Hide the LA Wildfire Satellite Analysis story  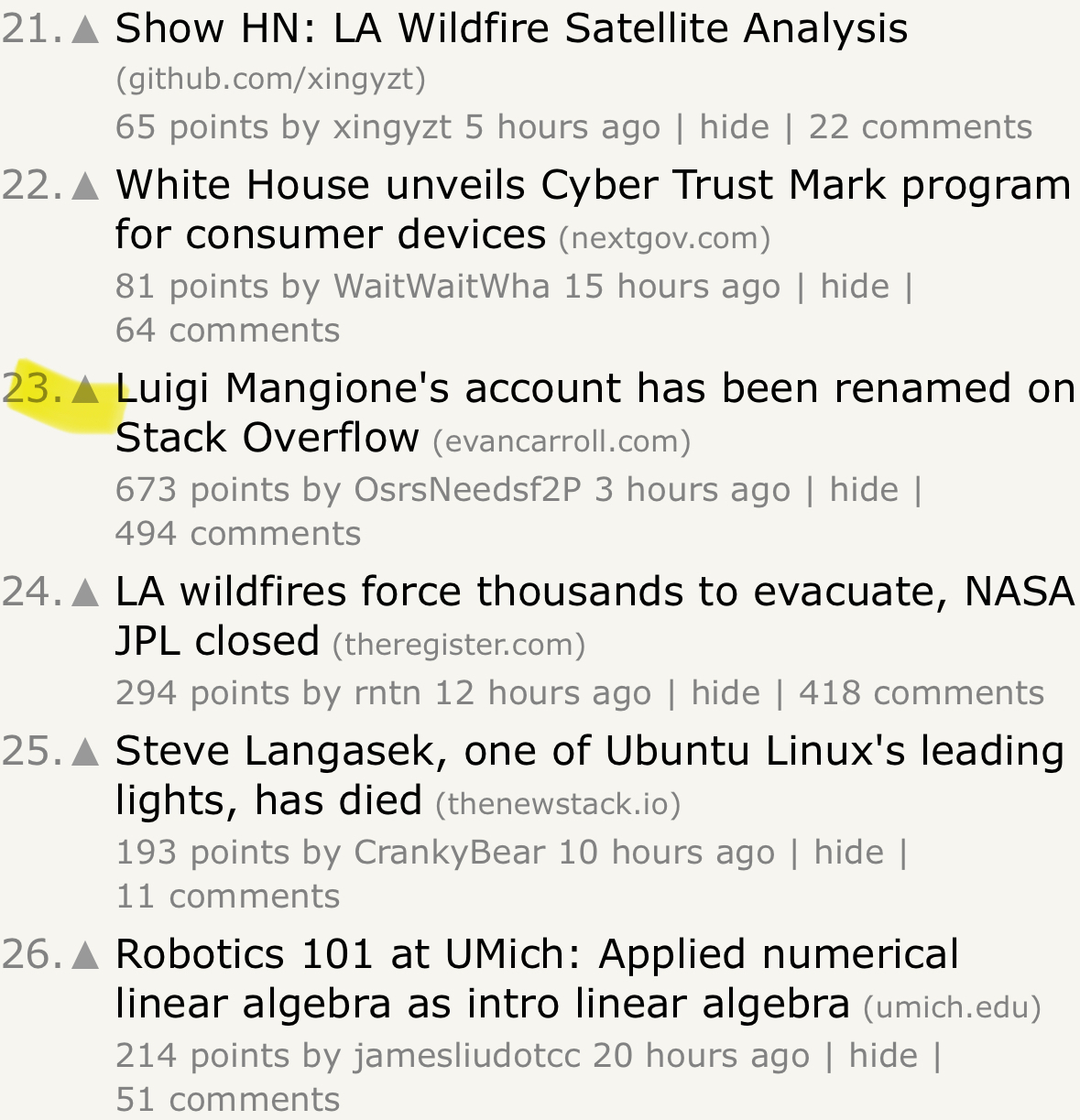pyautogui.click(x=734, y=127)
